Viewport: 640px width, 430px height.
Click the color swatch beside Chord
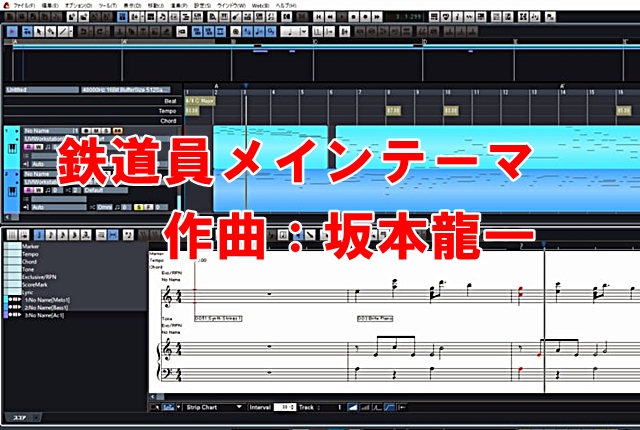13,262
